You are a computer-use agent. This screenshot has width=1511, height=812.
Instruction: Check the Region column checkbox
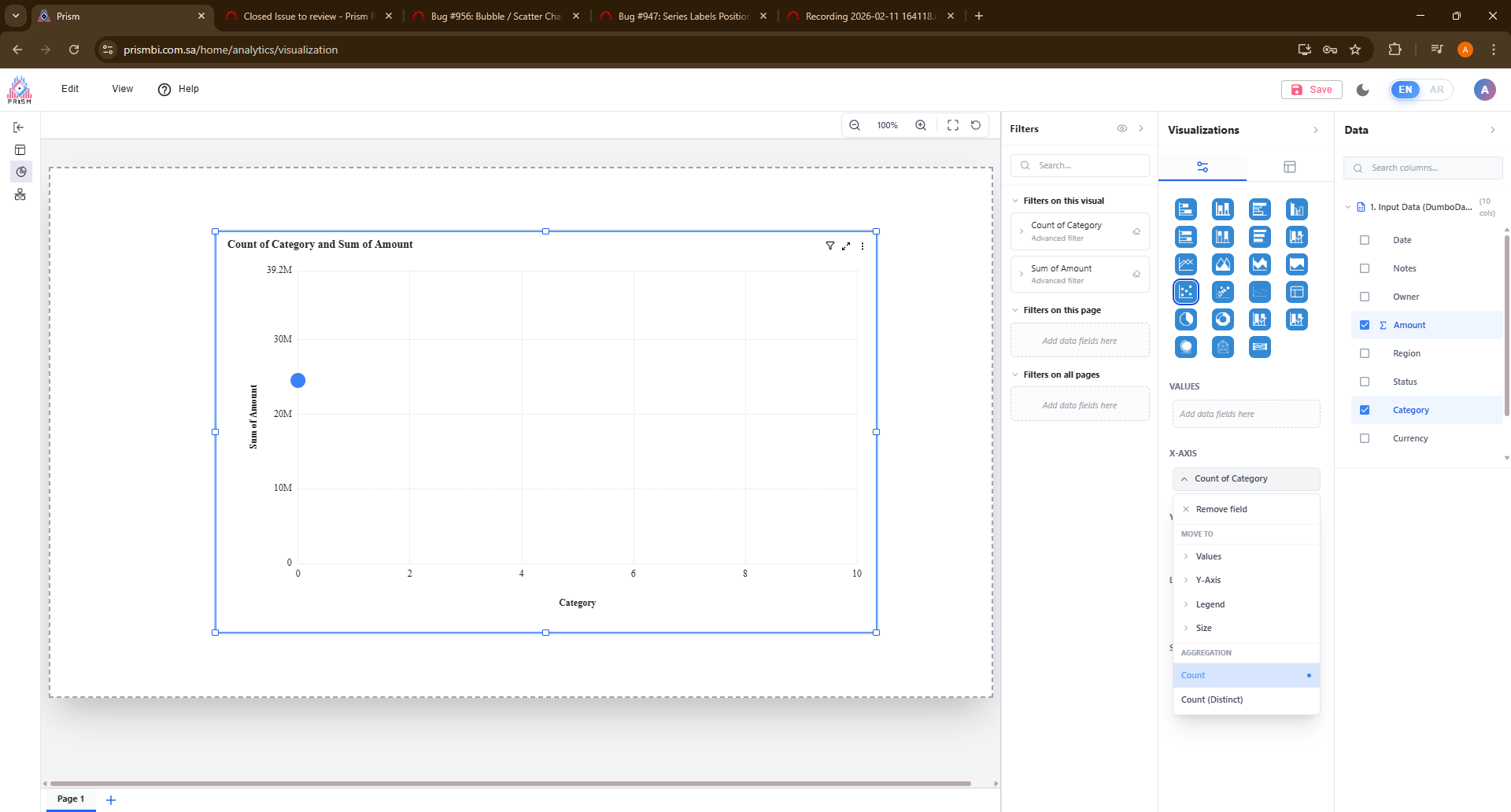(x=1365, y=353)
